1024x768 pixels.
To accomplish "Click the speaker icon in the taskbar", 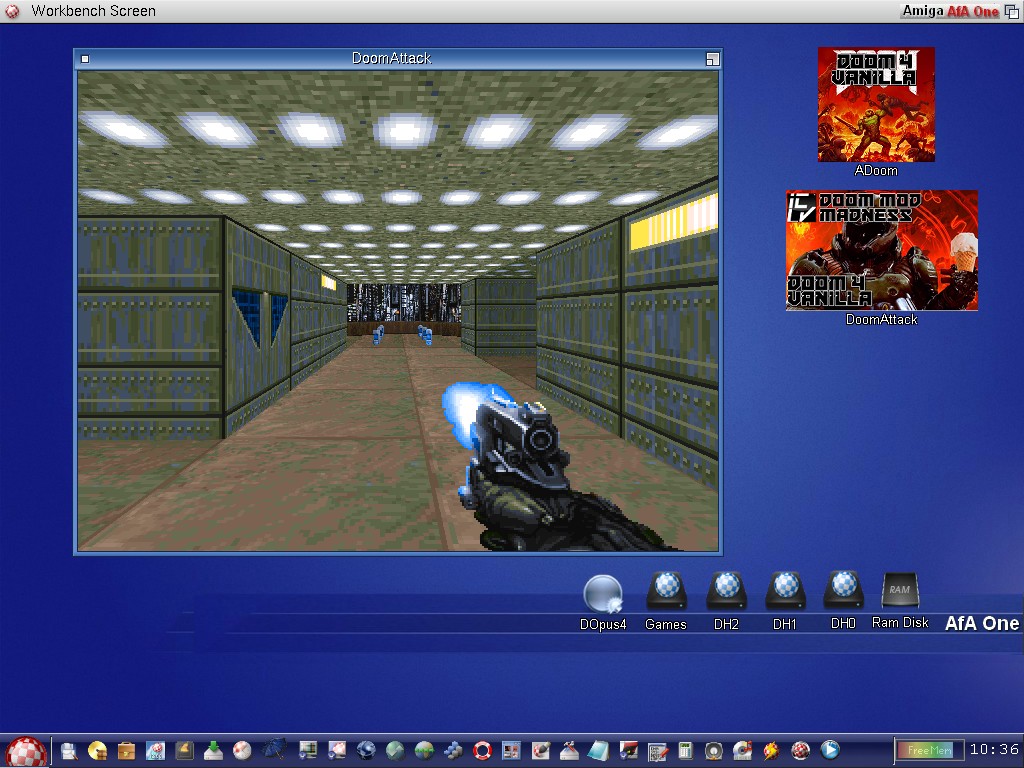I will (x=714, y=750).
